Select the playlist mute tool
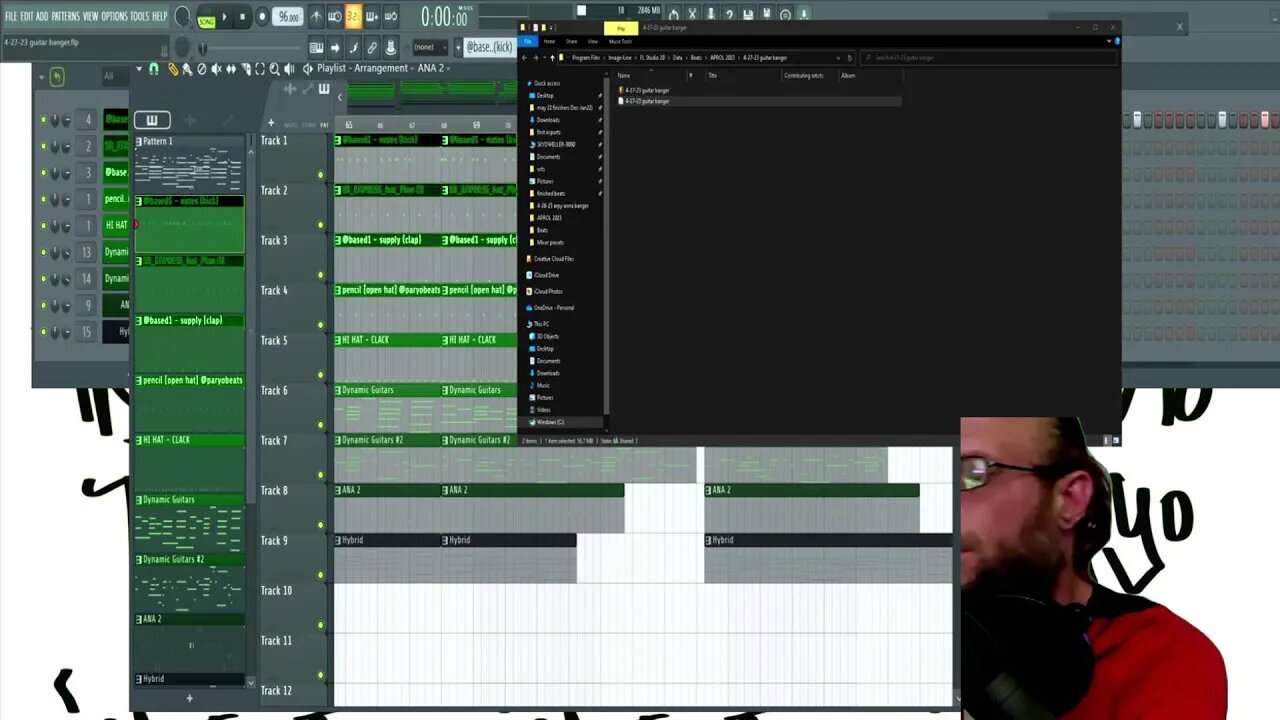 (x=216, y=69)
